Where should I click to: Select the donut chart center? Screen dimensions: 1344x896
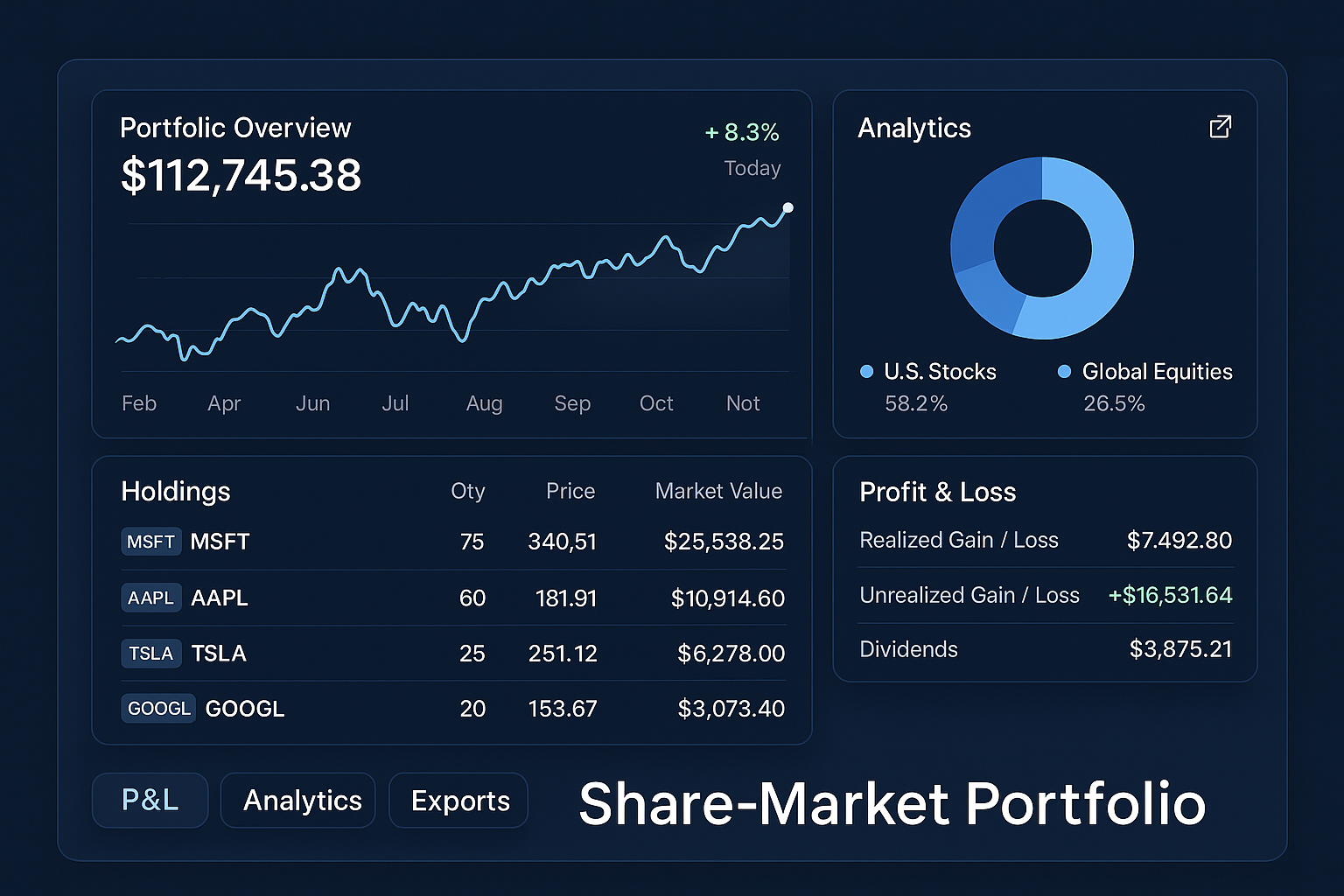pos(1041,248)
